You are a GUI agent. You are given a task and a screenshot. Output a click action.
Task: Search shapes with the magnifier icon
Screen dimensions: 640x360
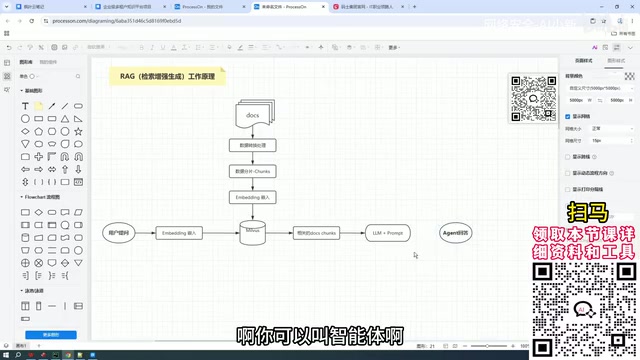78,76
